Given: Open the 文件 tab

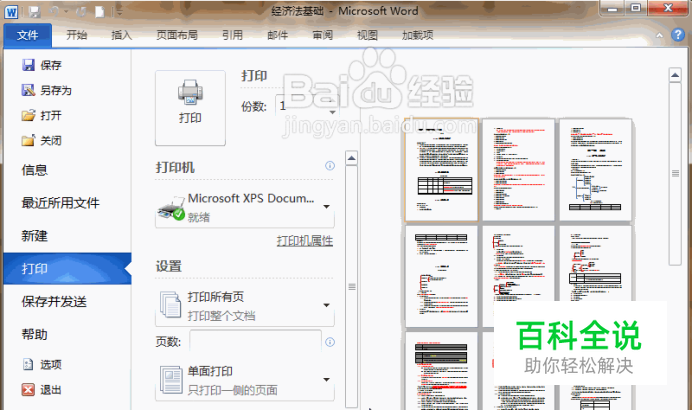Looking at the screenshot, I should [27, 35].
